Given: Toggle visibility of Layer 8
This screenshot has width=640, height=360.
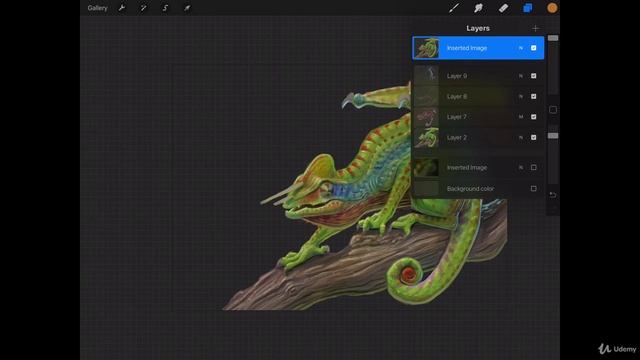Looking at the screenshot, I should tap(533, 96).
